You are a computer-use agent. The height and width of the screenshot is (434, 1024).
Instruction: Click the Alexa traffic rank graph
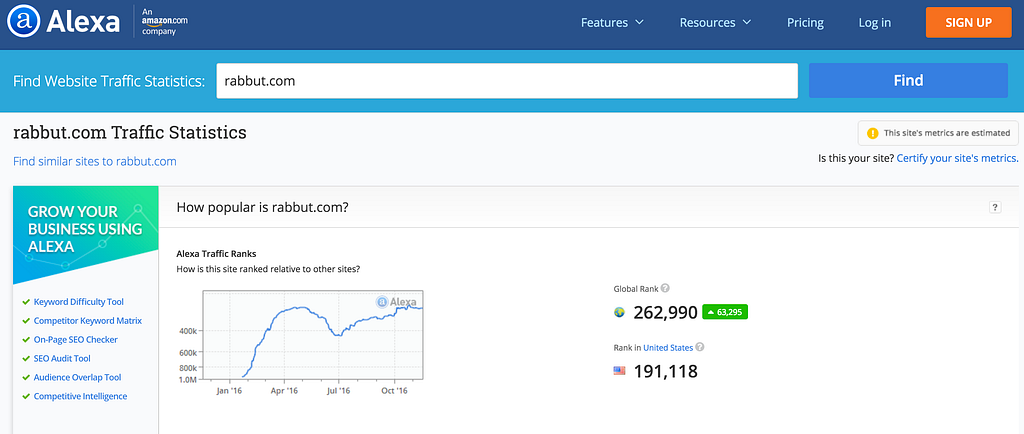(313, 334)
